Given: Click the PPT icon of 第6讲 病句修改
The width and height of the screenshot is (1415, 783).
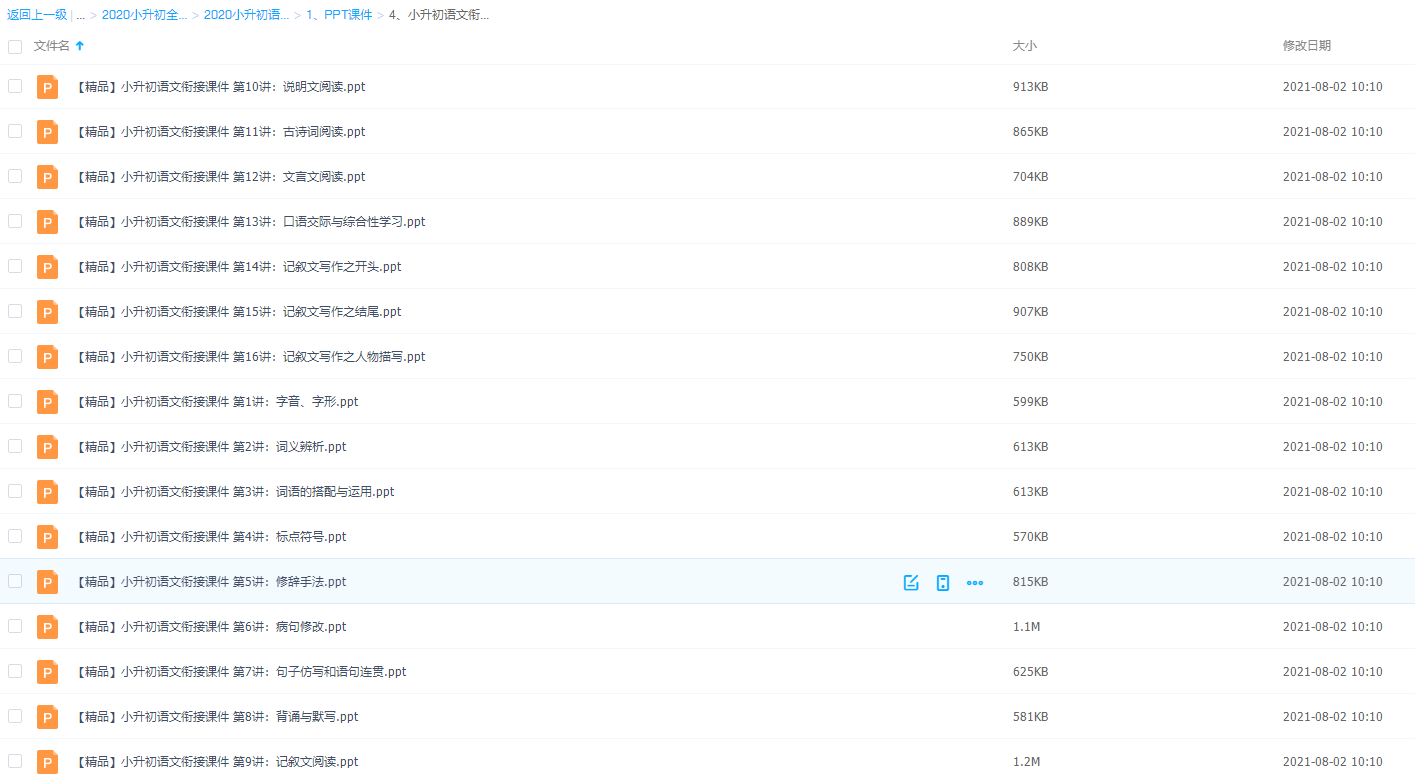Looking at the screenshot, I should 47,627.
